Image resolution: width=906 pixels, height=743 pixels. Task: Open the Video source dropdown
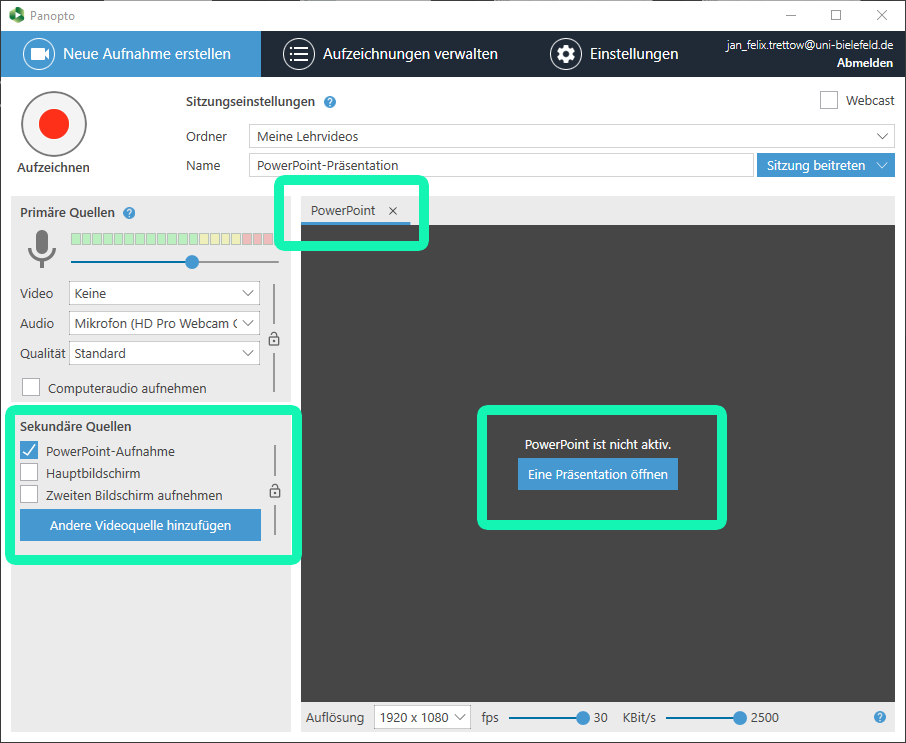point(164,293)
